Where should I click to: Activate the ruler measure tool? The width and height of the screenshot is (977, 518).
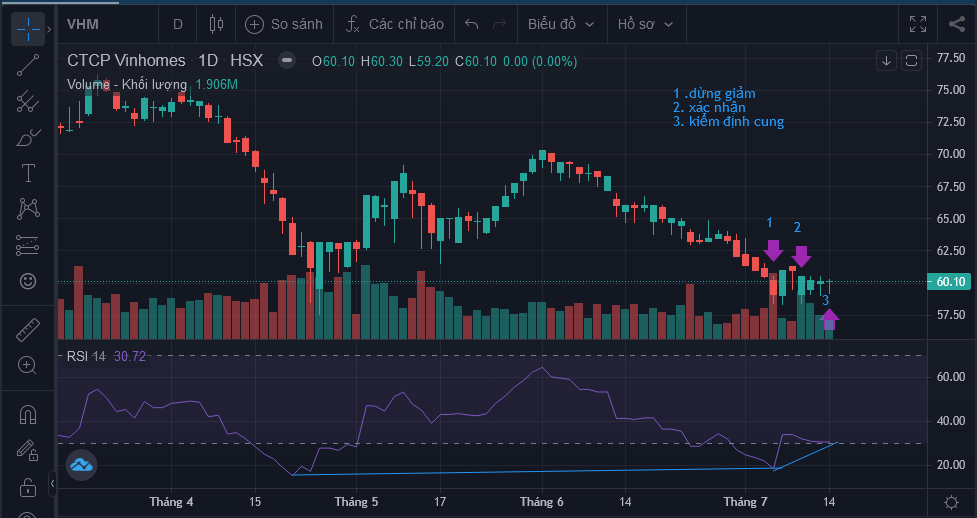(28, 328)
